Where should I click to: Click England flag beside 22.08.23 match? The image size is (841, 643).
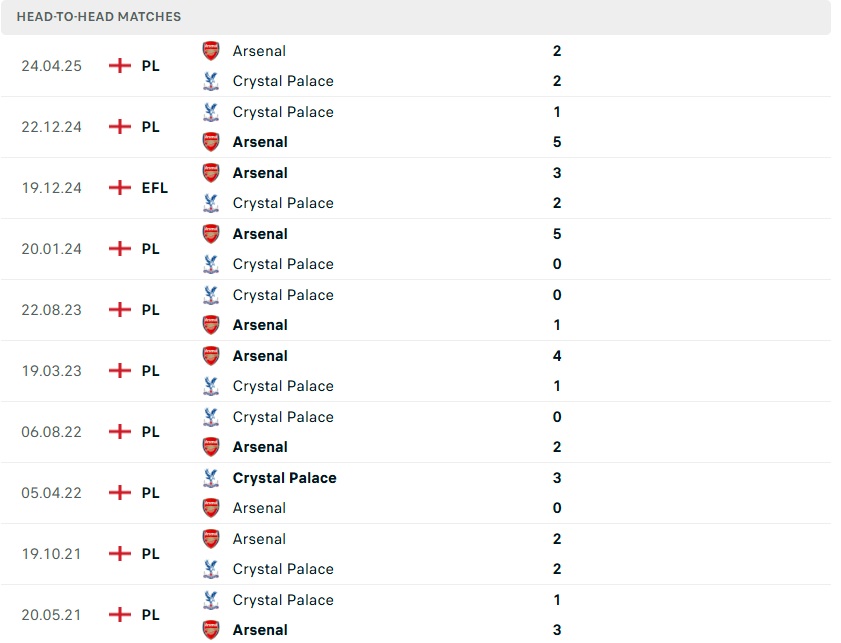(x=120, y=310)
